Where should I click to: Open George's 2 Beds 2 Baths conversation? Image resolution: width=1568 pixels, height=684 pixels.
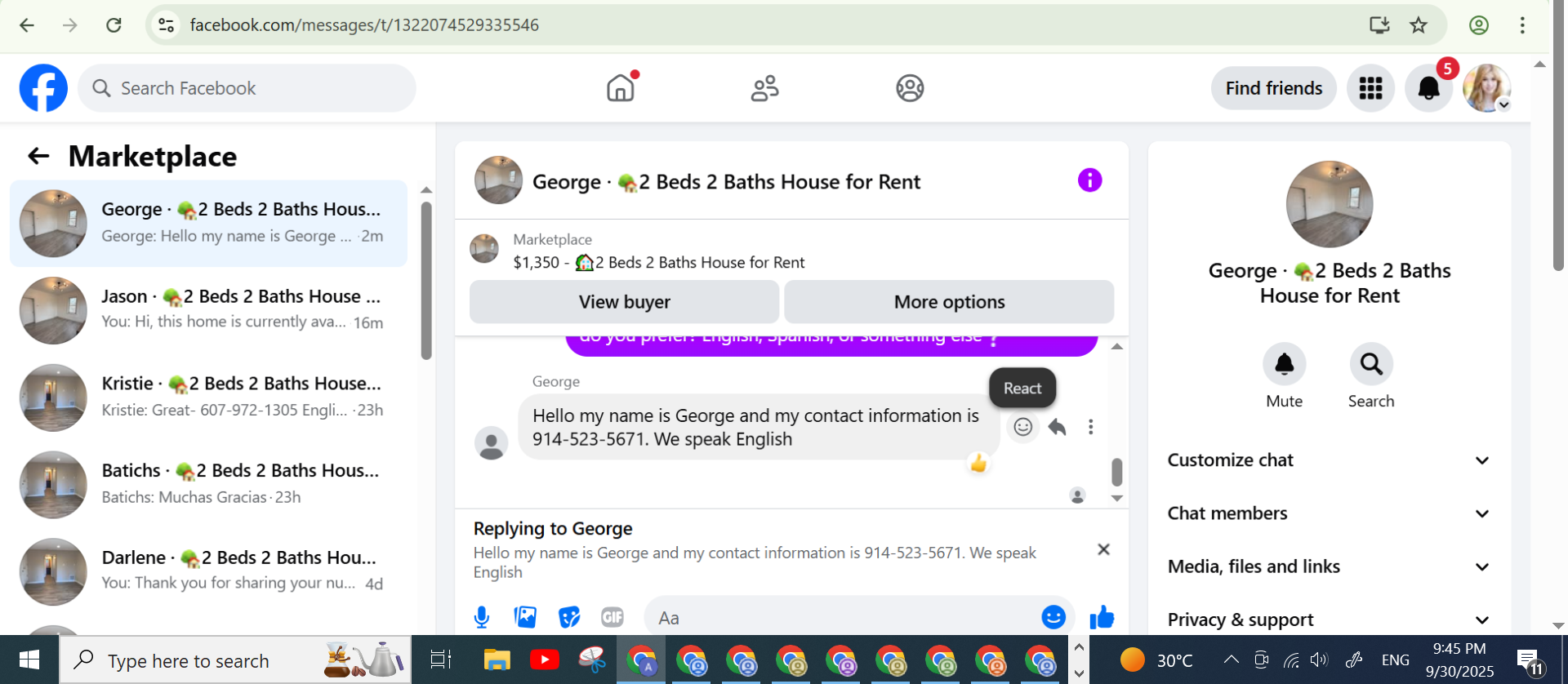tap(208, 224)
